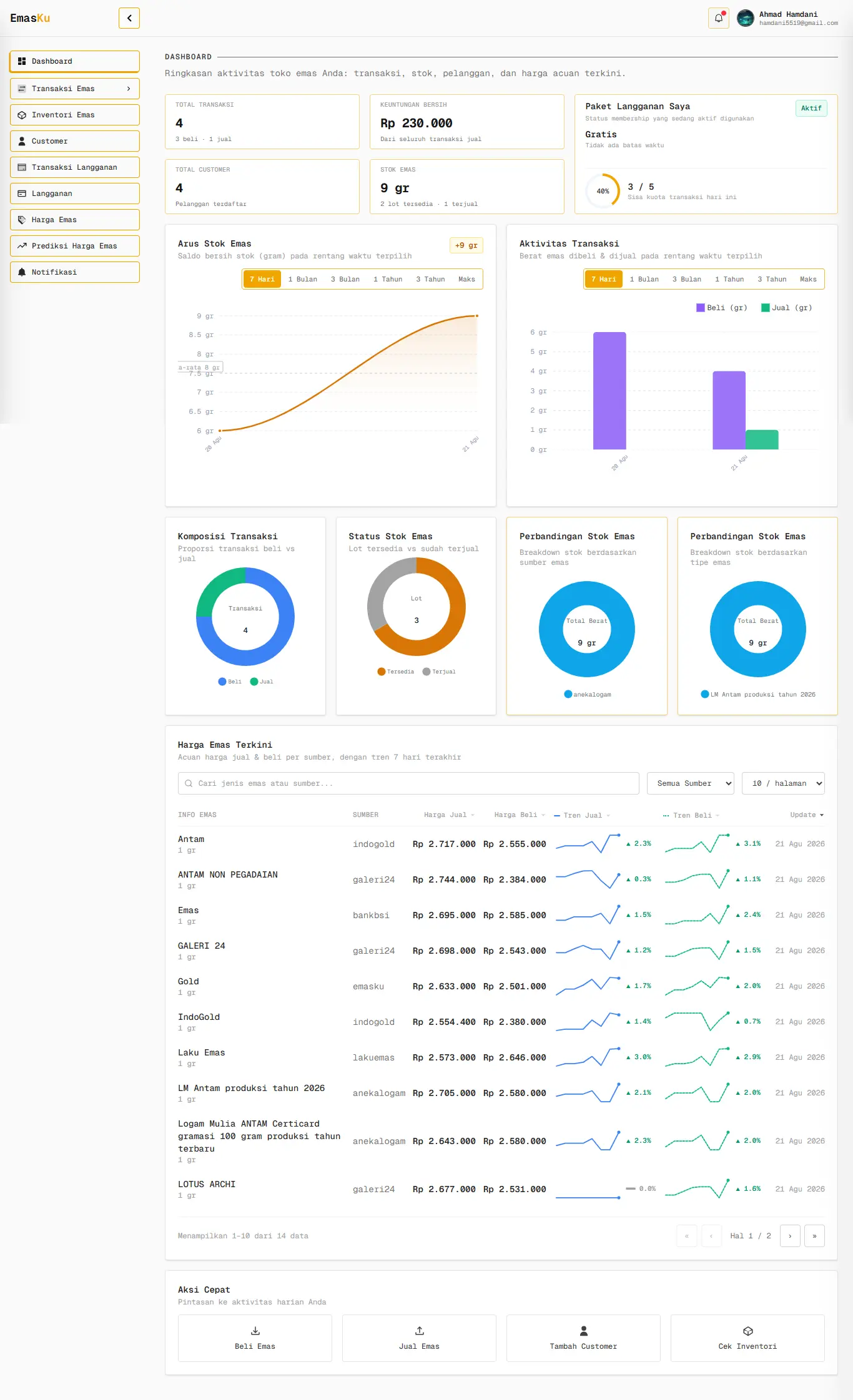Click the anekalogam legend swatch

tap(568, 694)
